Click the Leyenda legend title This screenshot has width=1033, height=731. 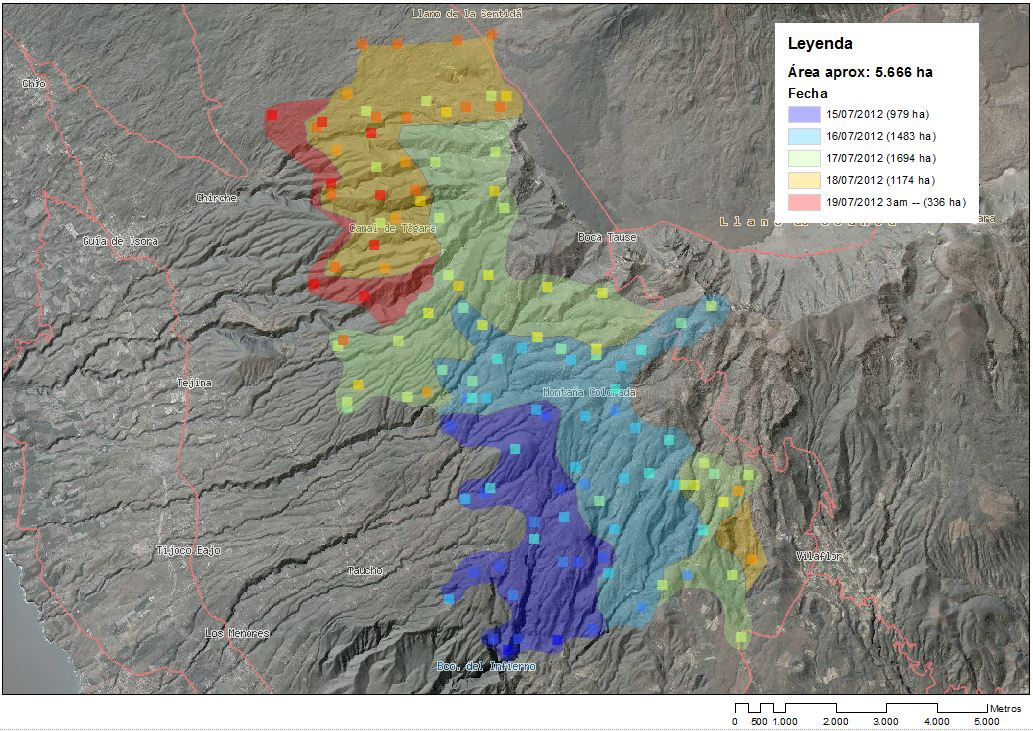coord(819,44)
